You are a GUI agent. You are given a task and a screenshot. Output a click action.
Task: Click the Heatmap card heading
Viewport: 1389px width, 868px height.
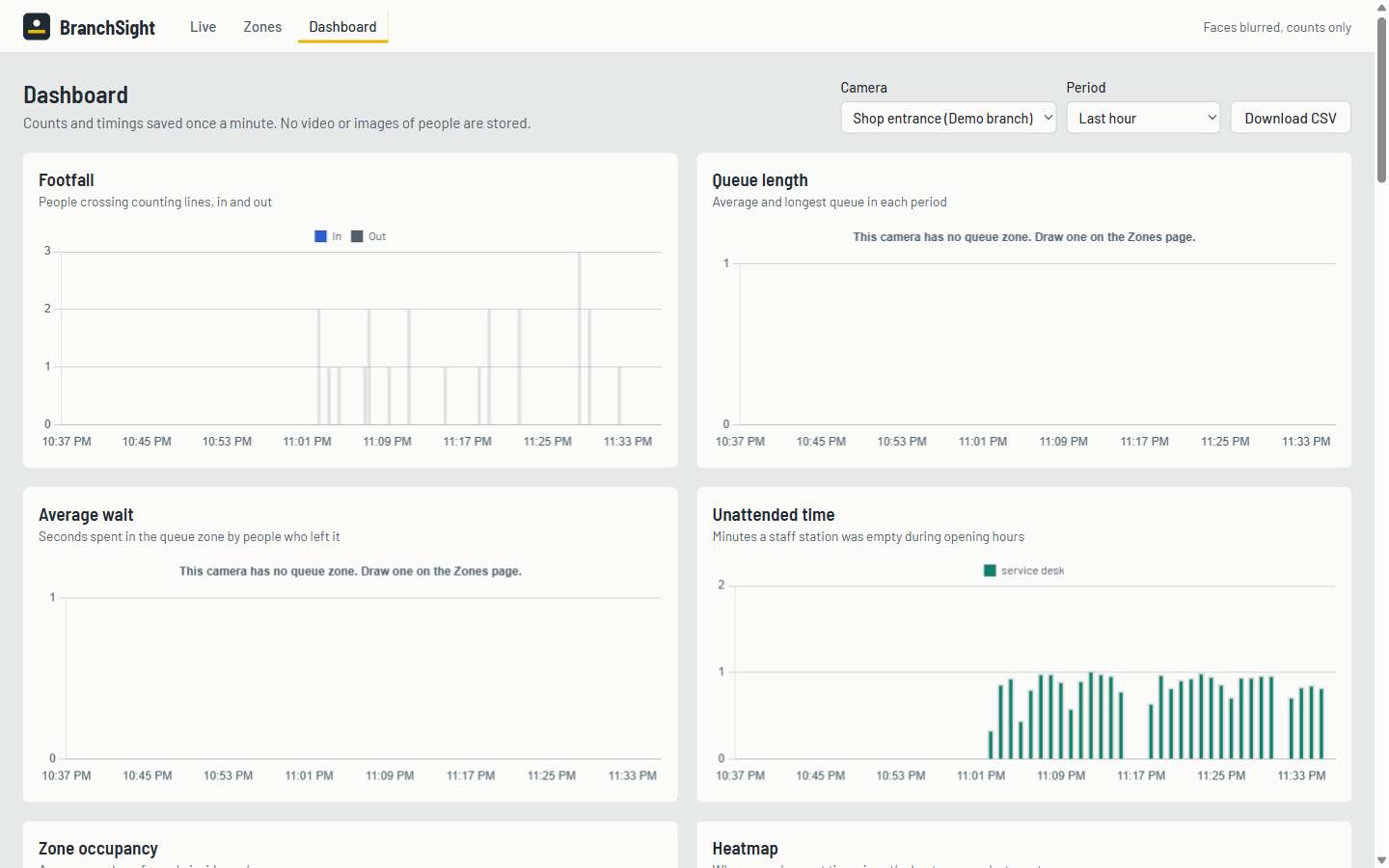(x=745, y=849)
